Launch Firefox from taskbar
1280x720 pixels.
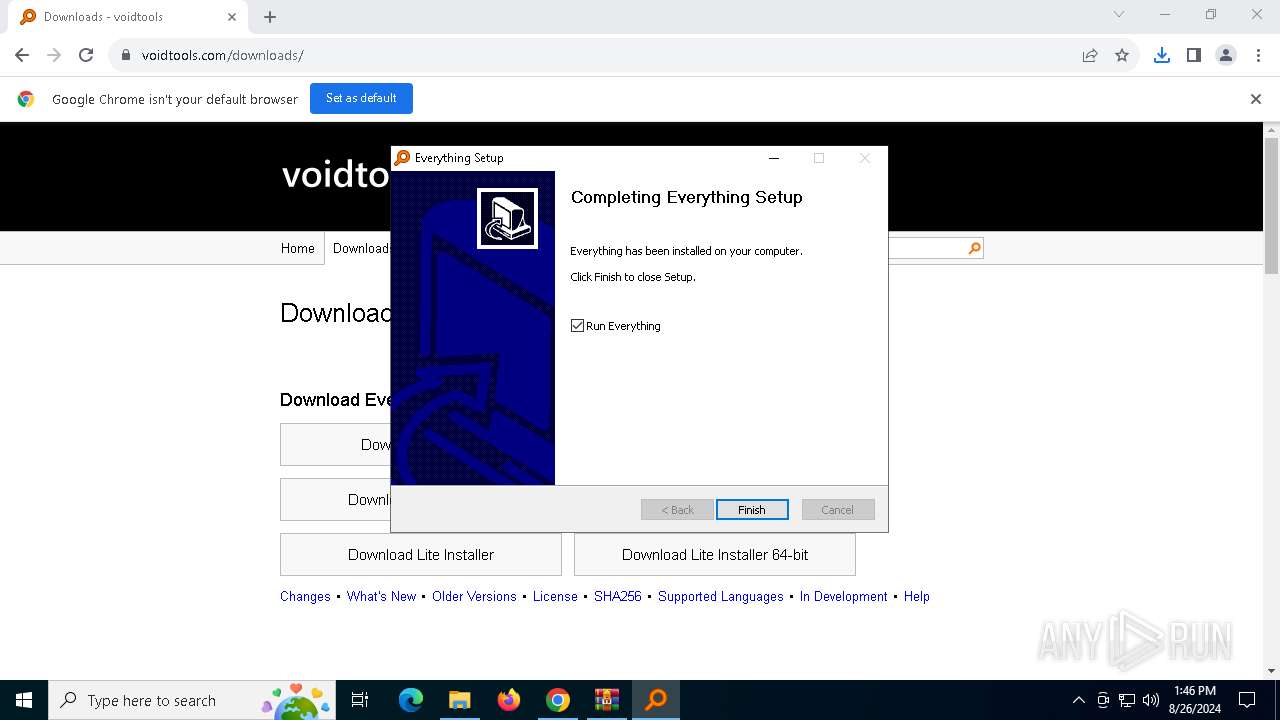click(509, 700)
